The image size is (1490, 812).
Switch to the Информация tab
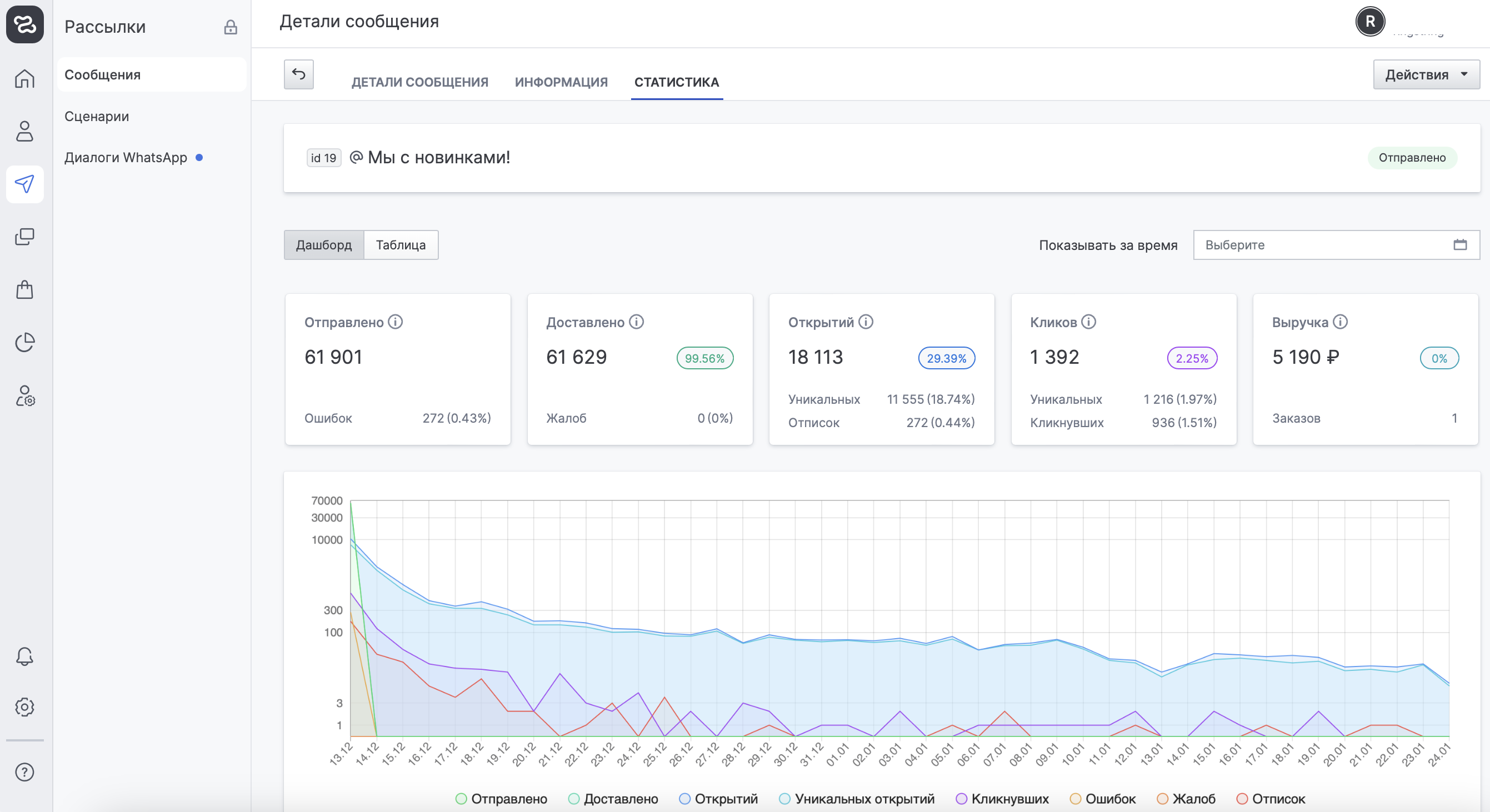561,82
